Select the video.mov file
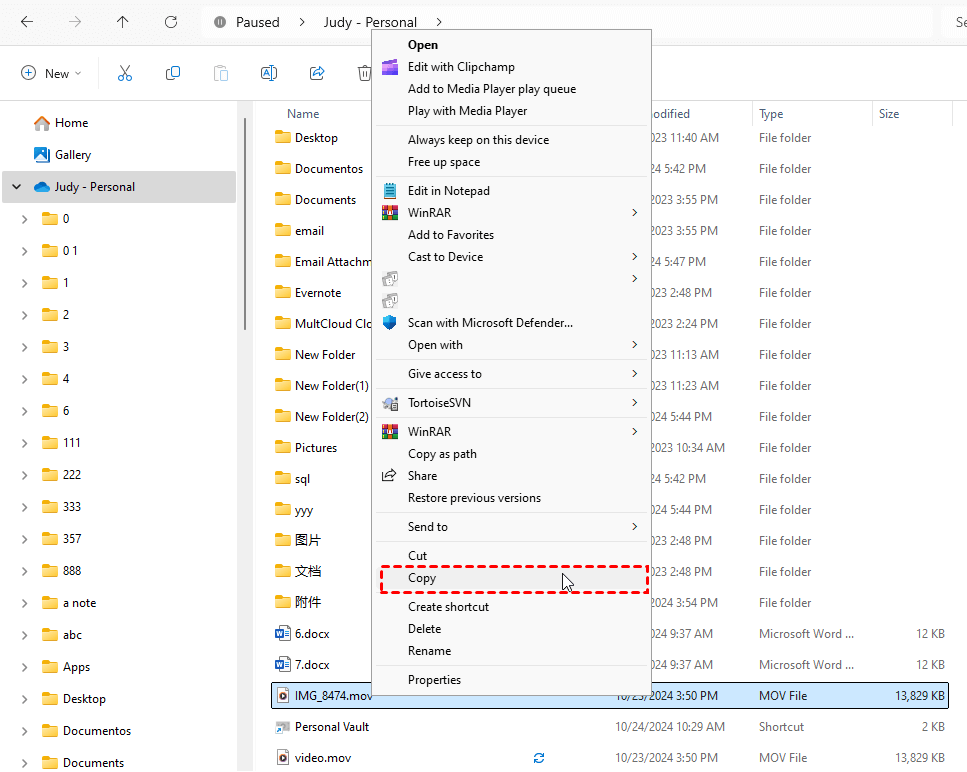The width and height of the screenshot is (967, 772). tap(323, 758)
